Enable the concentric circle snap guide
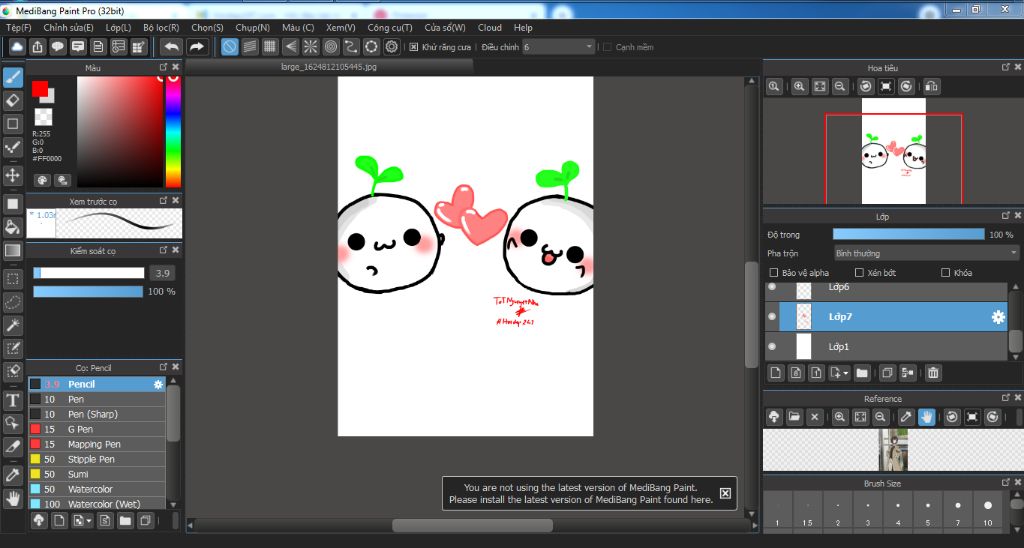Image resolution: width=1024 pixels, height=548 pixels. pyautogui.click(x=331, y=46)
